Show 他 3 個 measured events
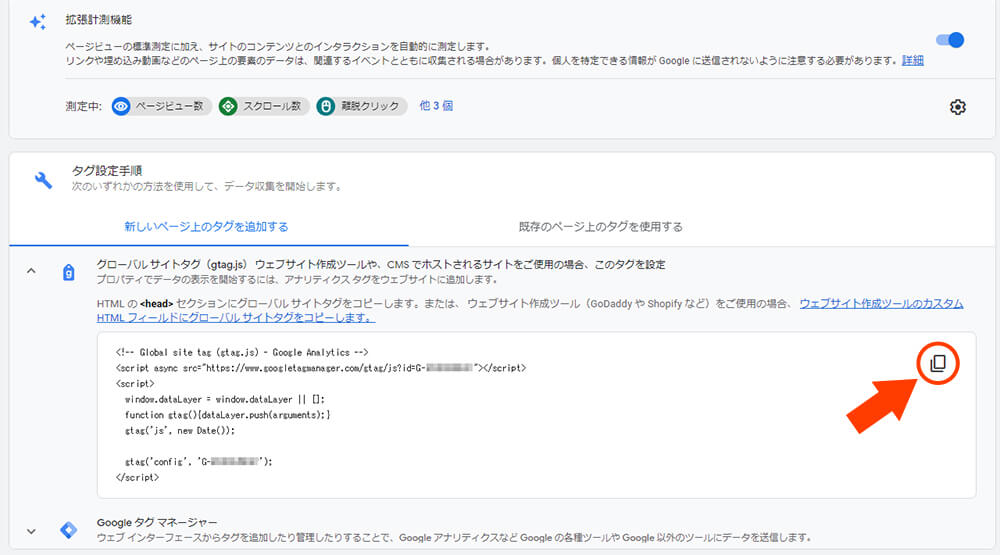The height and width of the screenshot is (555, 1000). click(436, 106)
